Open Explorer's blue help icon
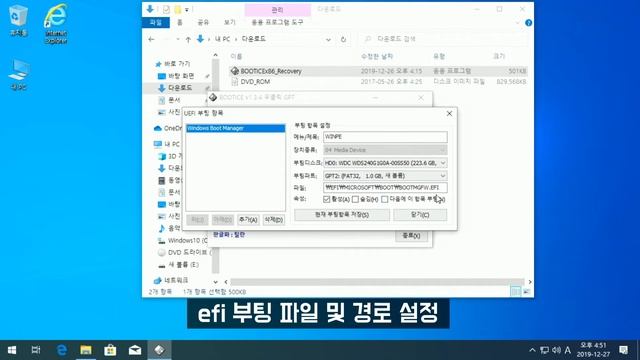The width and height of the screenshot is (640, 360). pyautogui.click(x=529, y=23)
